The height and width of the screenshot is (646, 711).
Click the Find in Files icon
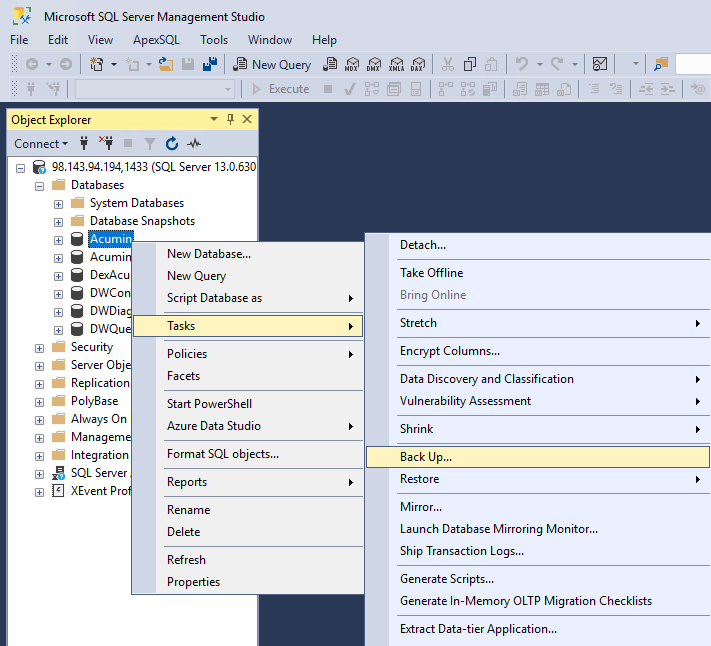coord(661,65)
